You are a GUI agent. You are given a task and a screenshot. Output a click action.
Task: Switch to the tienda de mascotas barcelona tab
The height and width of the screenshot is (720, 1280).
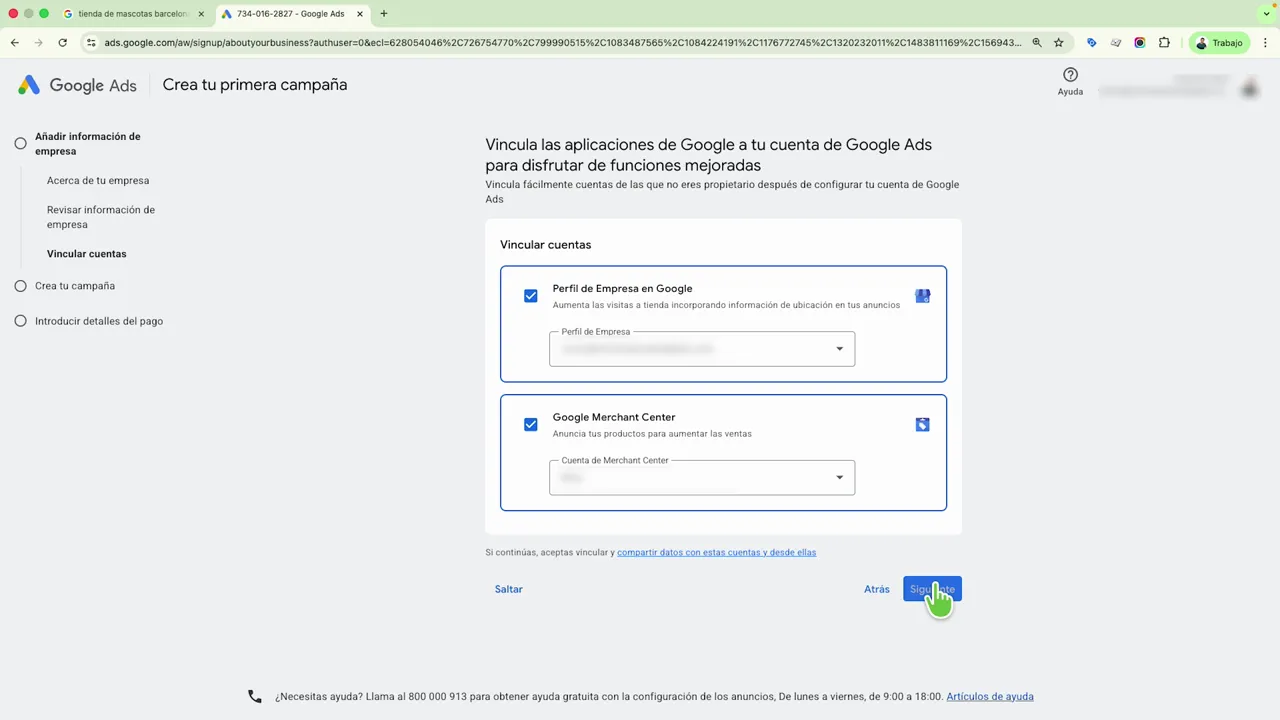[x=133, y=14]
